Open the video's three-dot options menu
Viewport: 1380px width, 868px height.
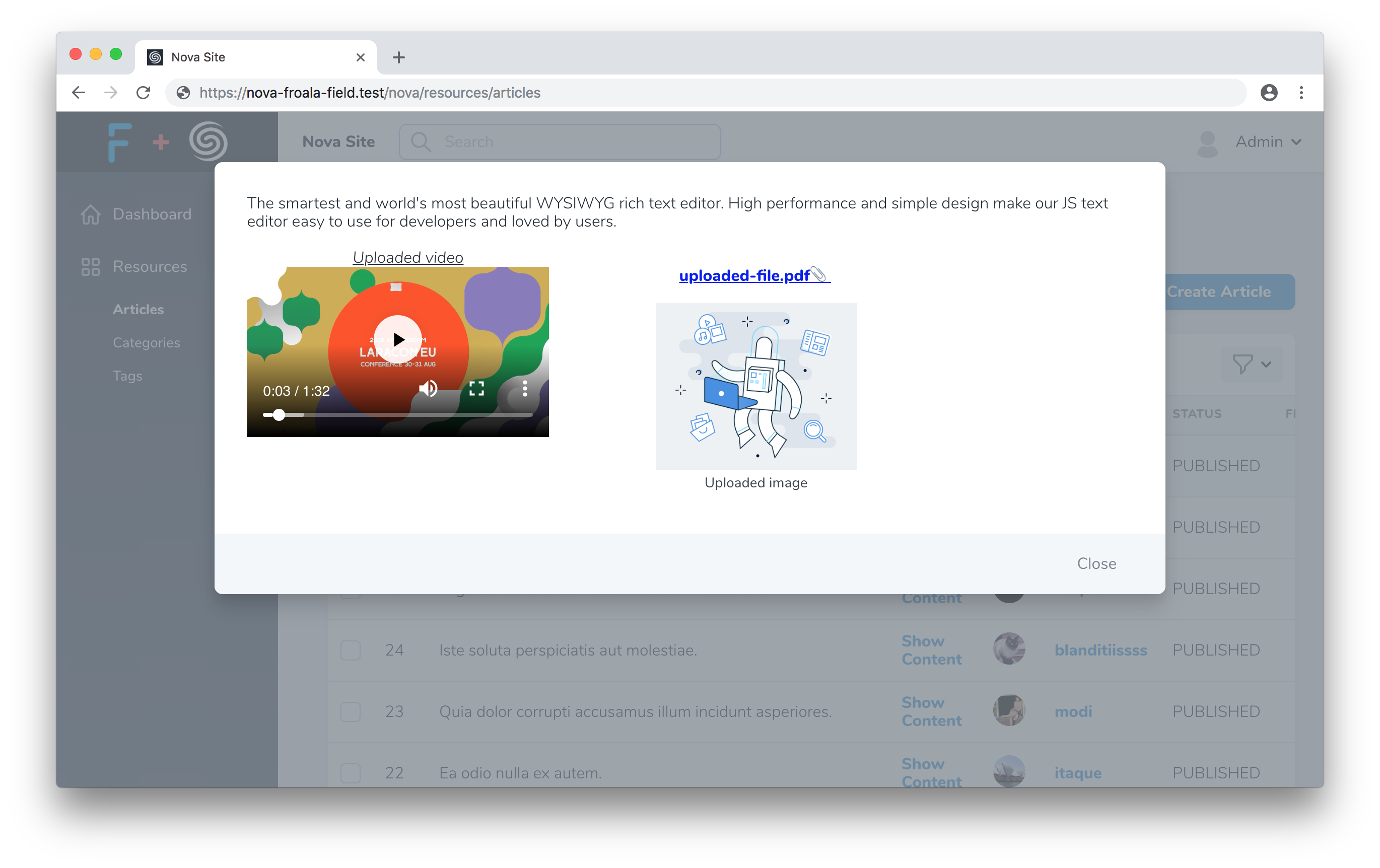tap(524, 389)
